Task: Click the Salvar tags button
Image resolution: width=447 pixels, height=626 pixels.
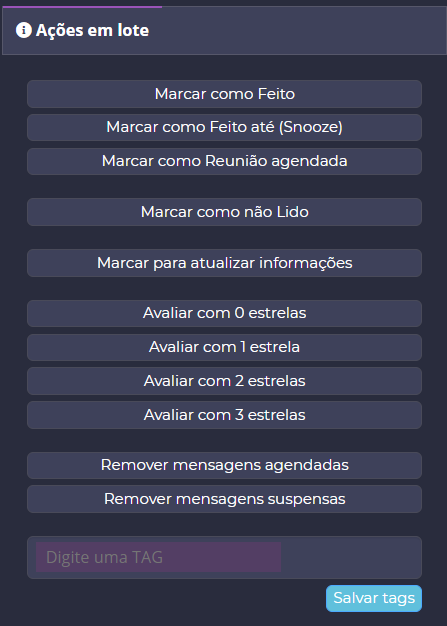Action: (374, 598)
